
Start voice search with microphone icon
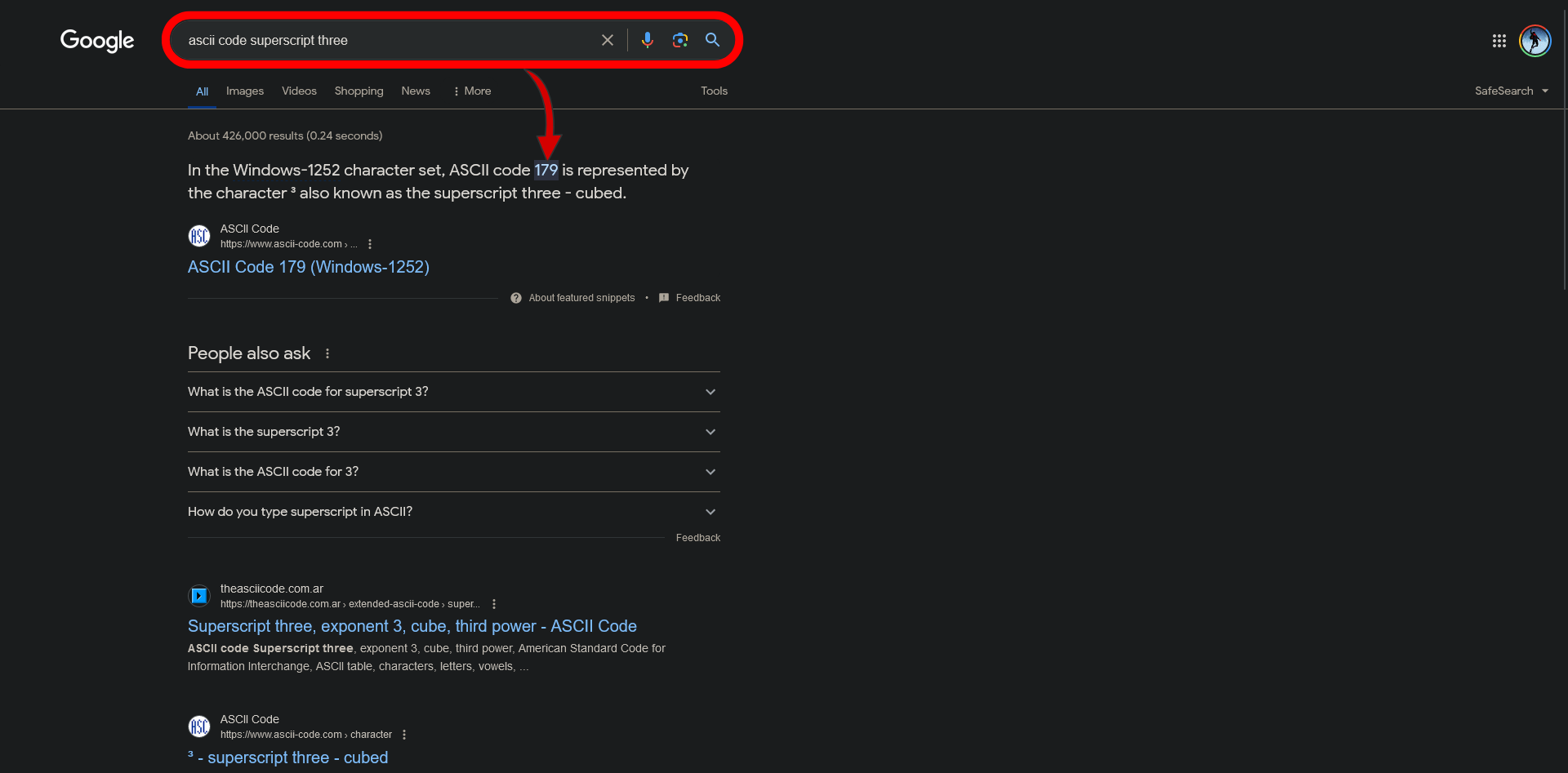pos(648,40)
